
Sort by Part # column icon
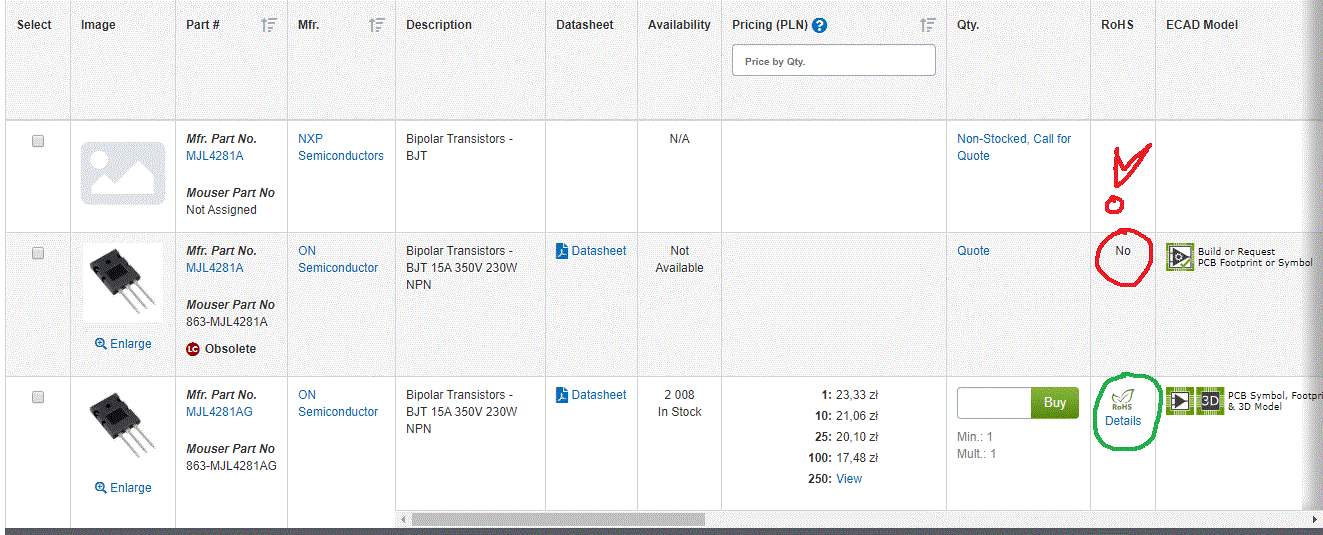click(x=269, y=25)
